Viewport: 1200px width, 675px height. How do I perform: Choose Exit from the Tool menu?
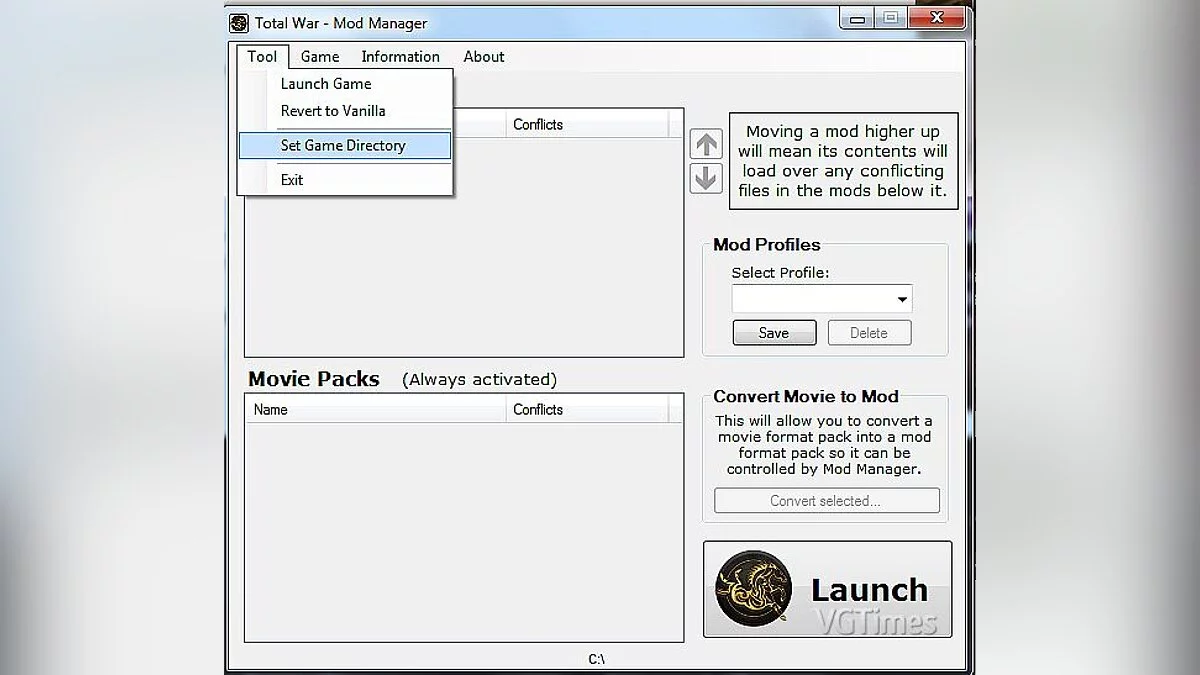[x=292, y=180]
